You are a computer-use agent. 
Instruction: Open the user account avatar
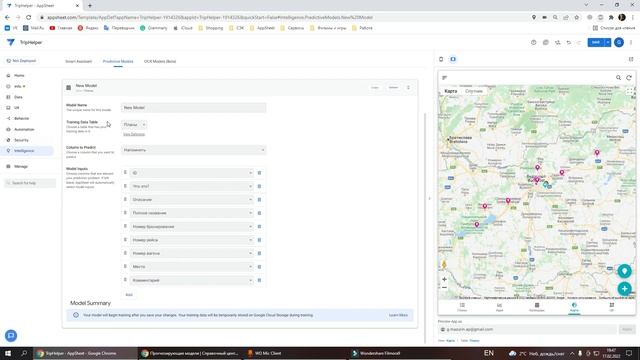(x=619, y=42)
